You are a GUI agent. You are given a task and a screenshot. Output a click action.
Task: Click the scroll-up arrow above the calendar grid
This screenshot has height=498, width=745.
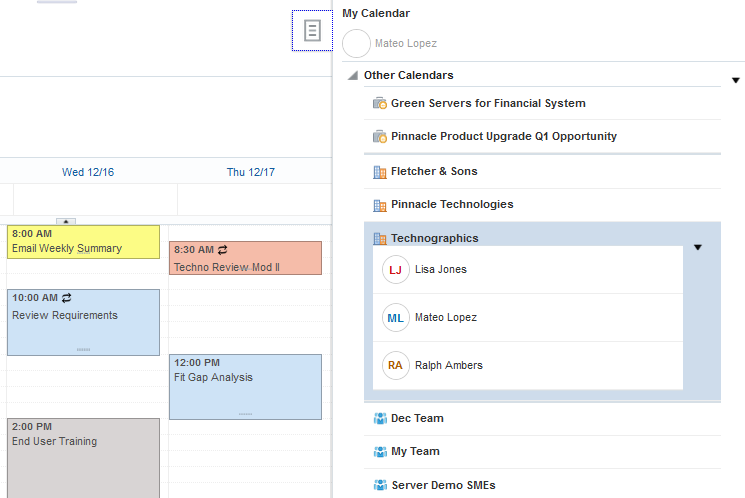click(65, 220)
